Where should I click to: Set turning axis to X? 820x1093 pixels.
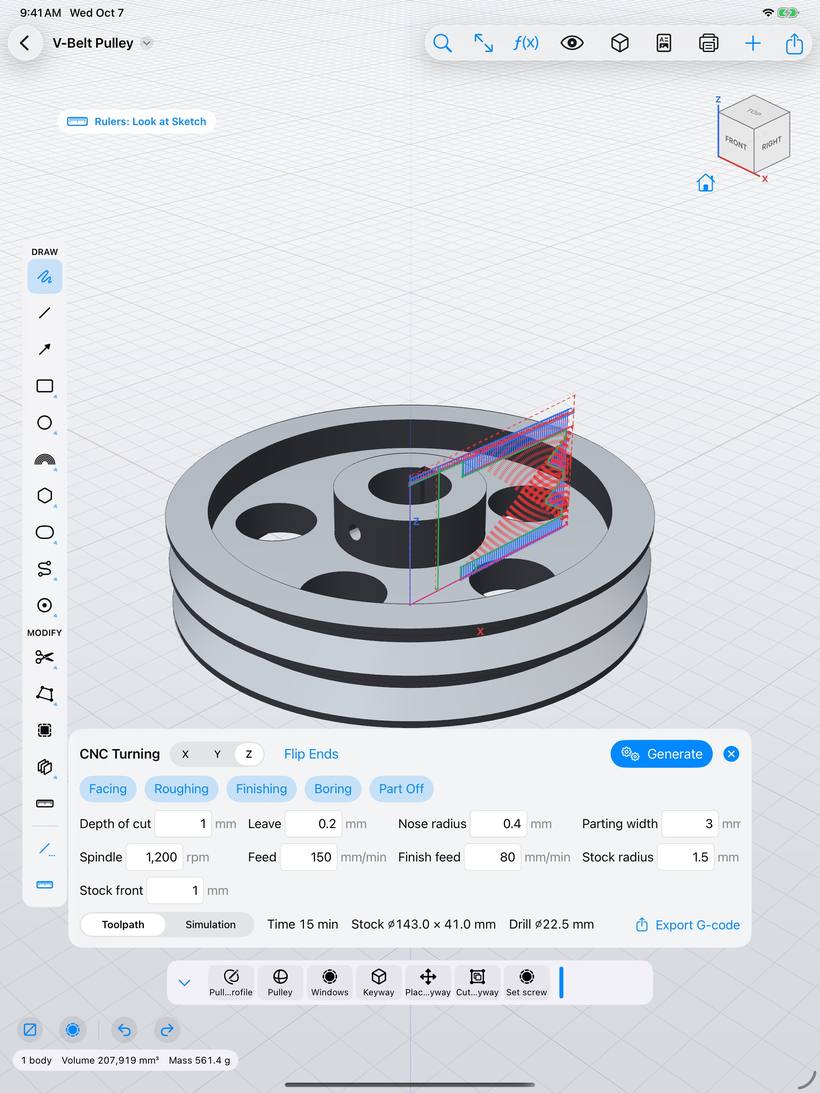pyautogui.click(x=185, y=754)
